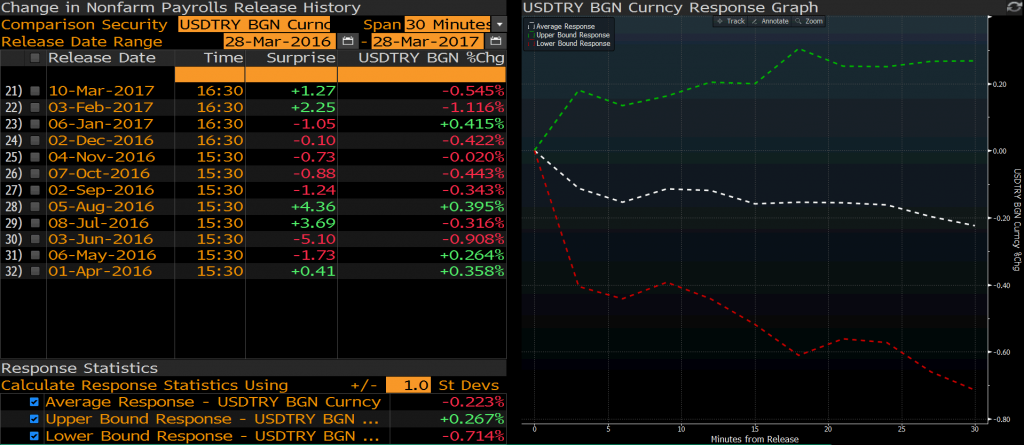Open the Span dropdown arrow
This screenshot has height=445, width=1024.
(499, 25)
